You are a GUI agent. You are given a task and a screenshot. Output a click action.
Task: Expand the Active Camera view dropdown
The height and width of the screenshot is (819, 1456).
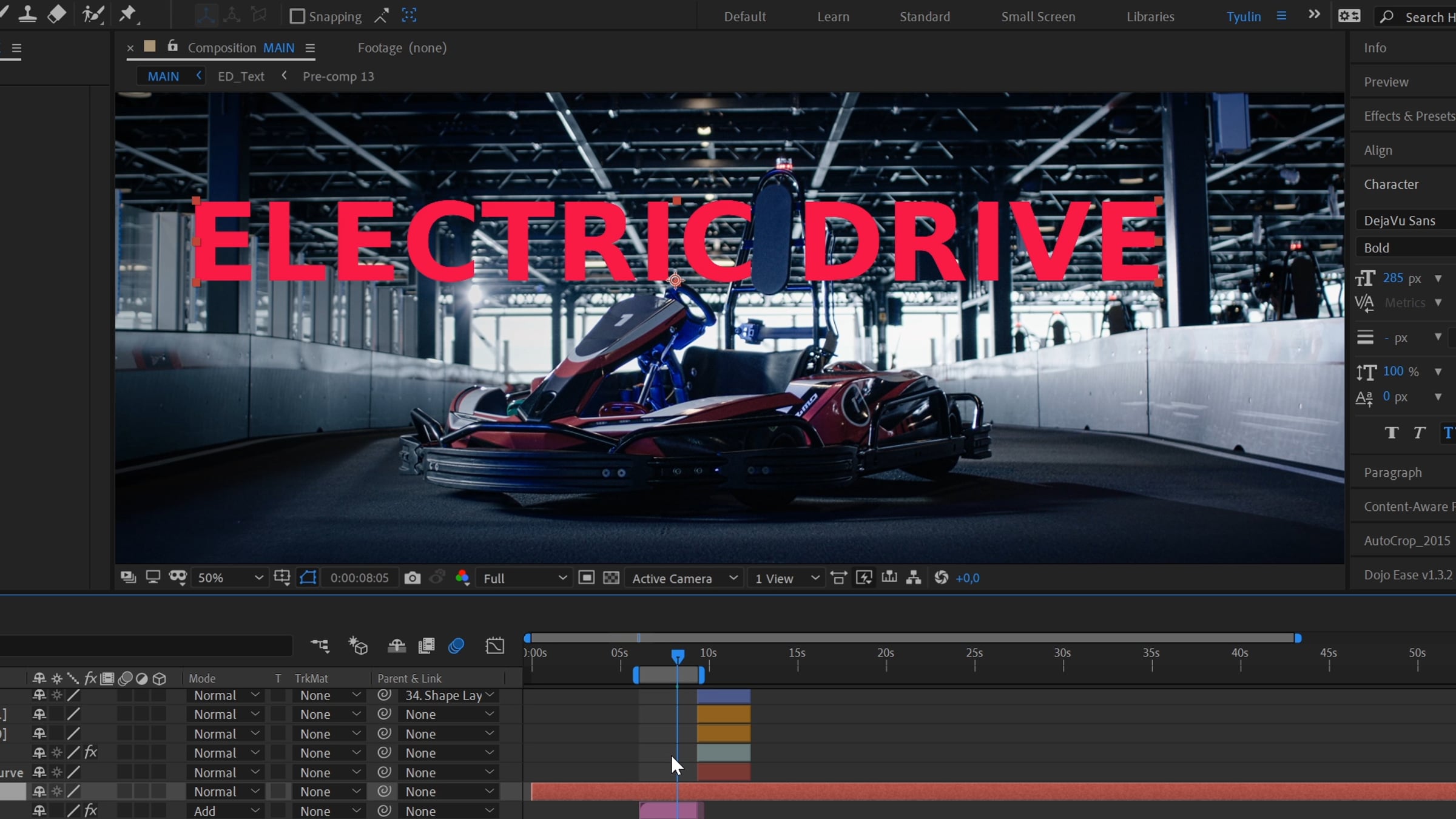click(x=684, y=578)
